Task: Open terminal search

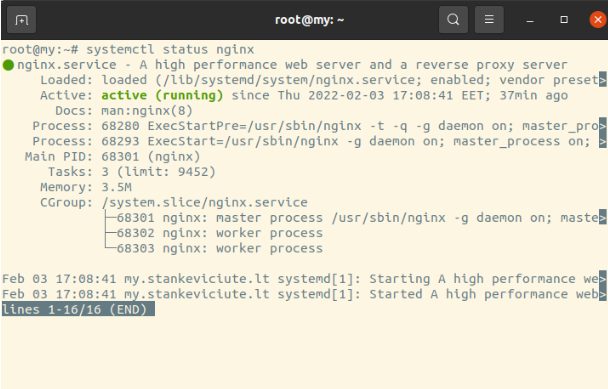Action: coord(453,19)
